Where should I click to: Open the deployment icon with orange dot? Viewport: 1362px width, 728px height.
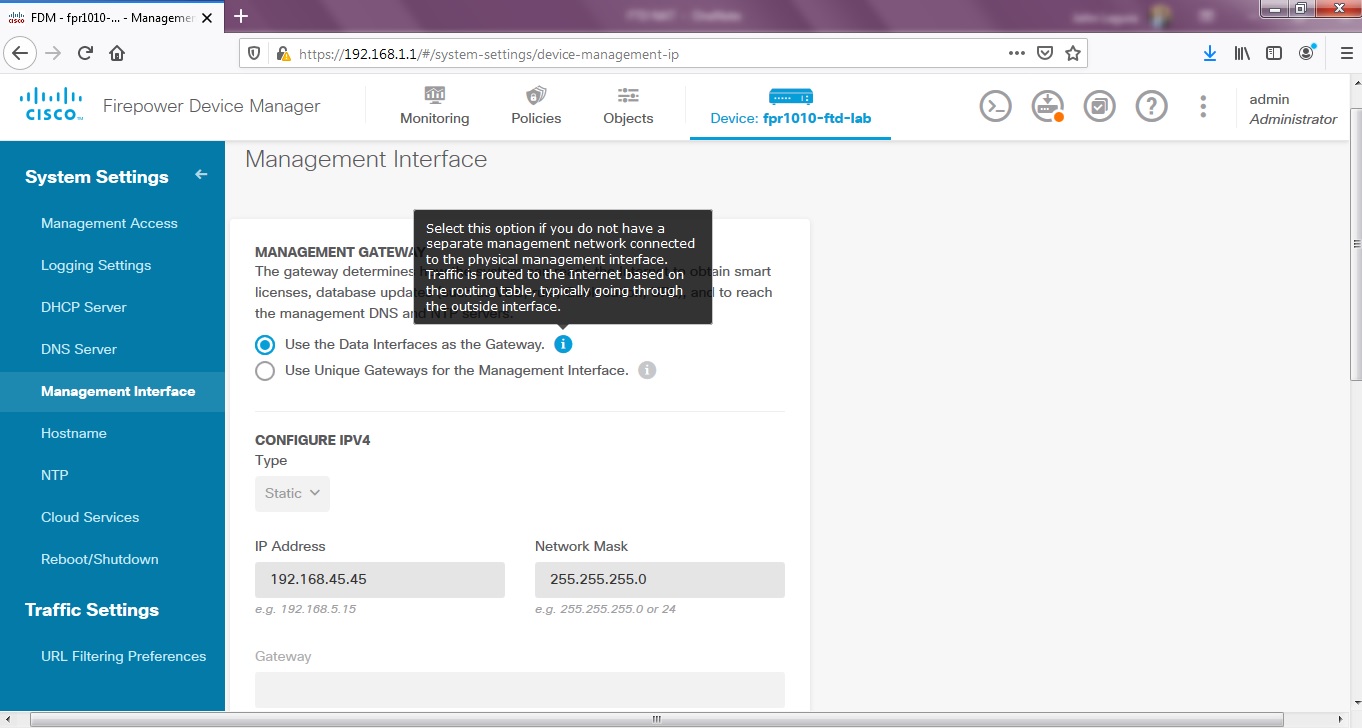tap(1047, 106)
